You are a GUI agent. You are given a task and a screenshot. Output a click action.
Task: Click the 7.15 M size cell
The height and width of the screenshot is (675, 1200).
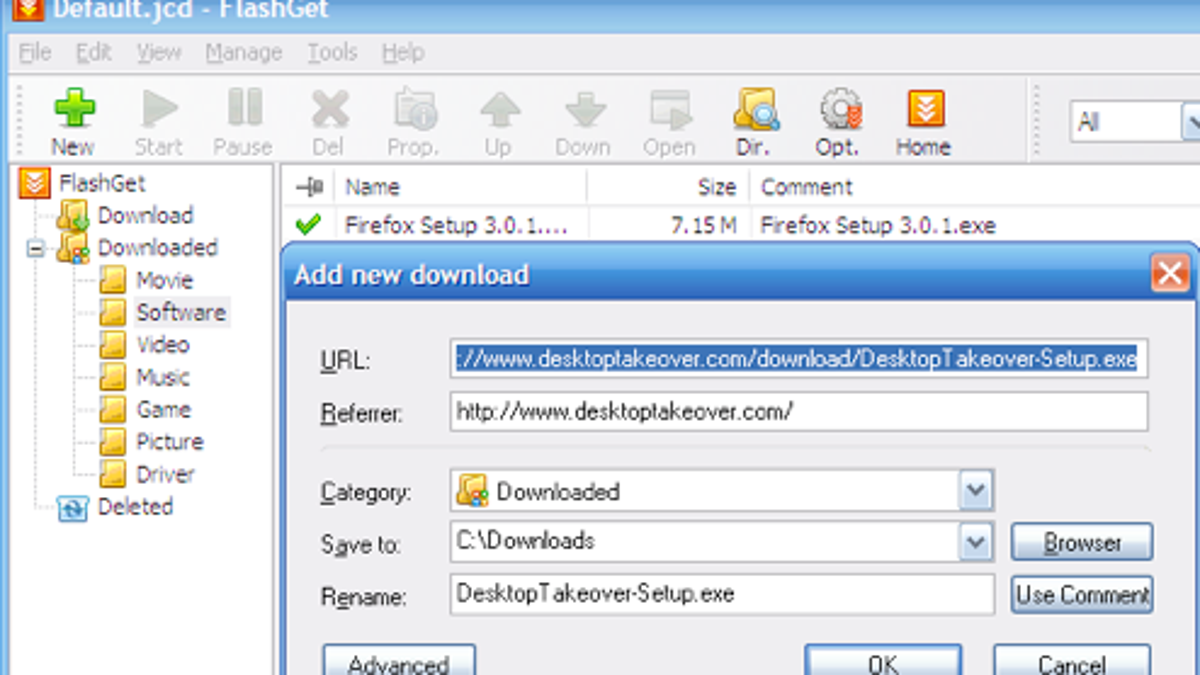(x=704, y=225)
